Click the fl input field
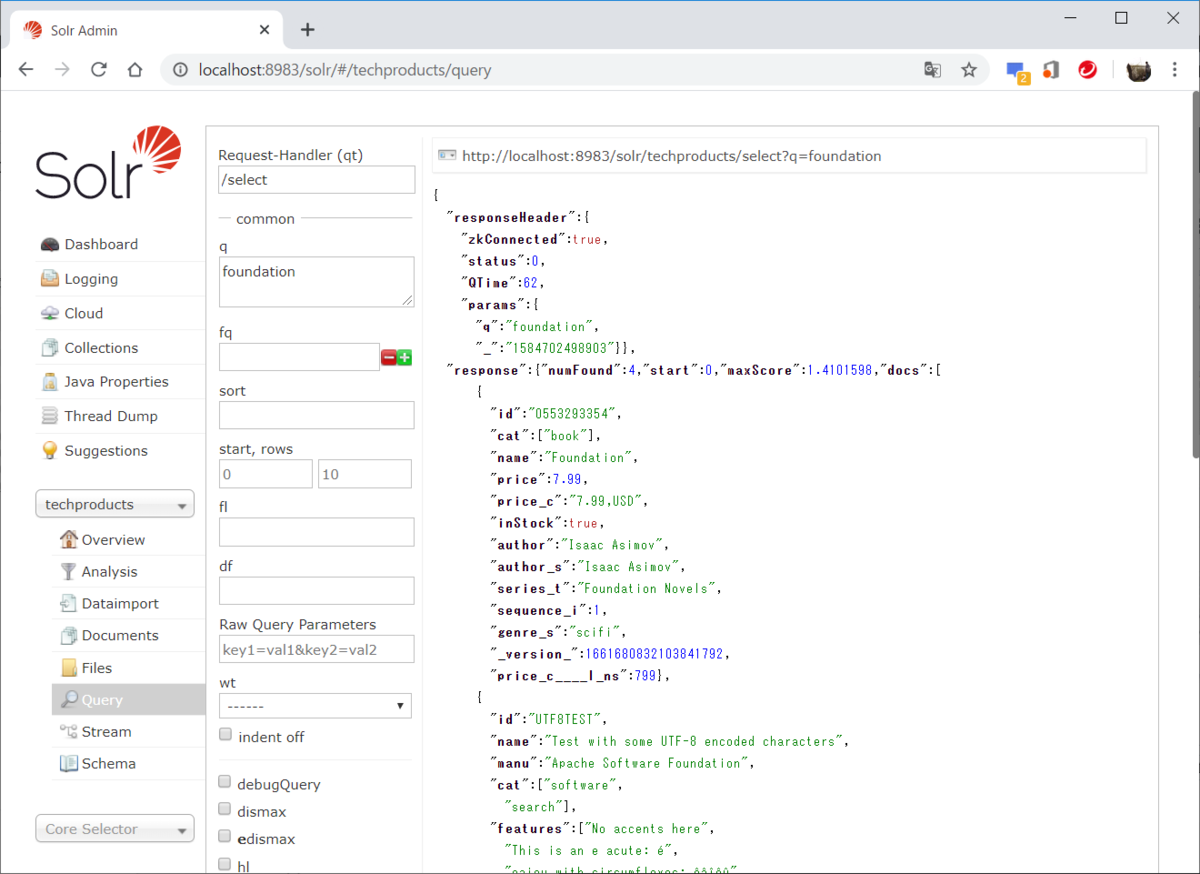Image resolution: width=1200 pixels, height=874 pixels. (x=316, y=532)
